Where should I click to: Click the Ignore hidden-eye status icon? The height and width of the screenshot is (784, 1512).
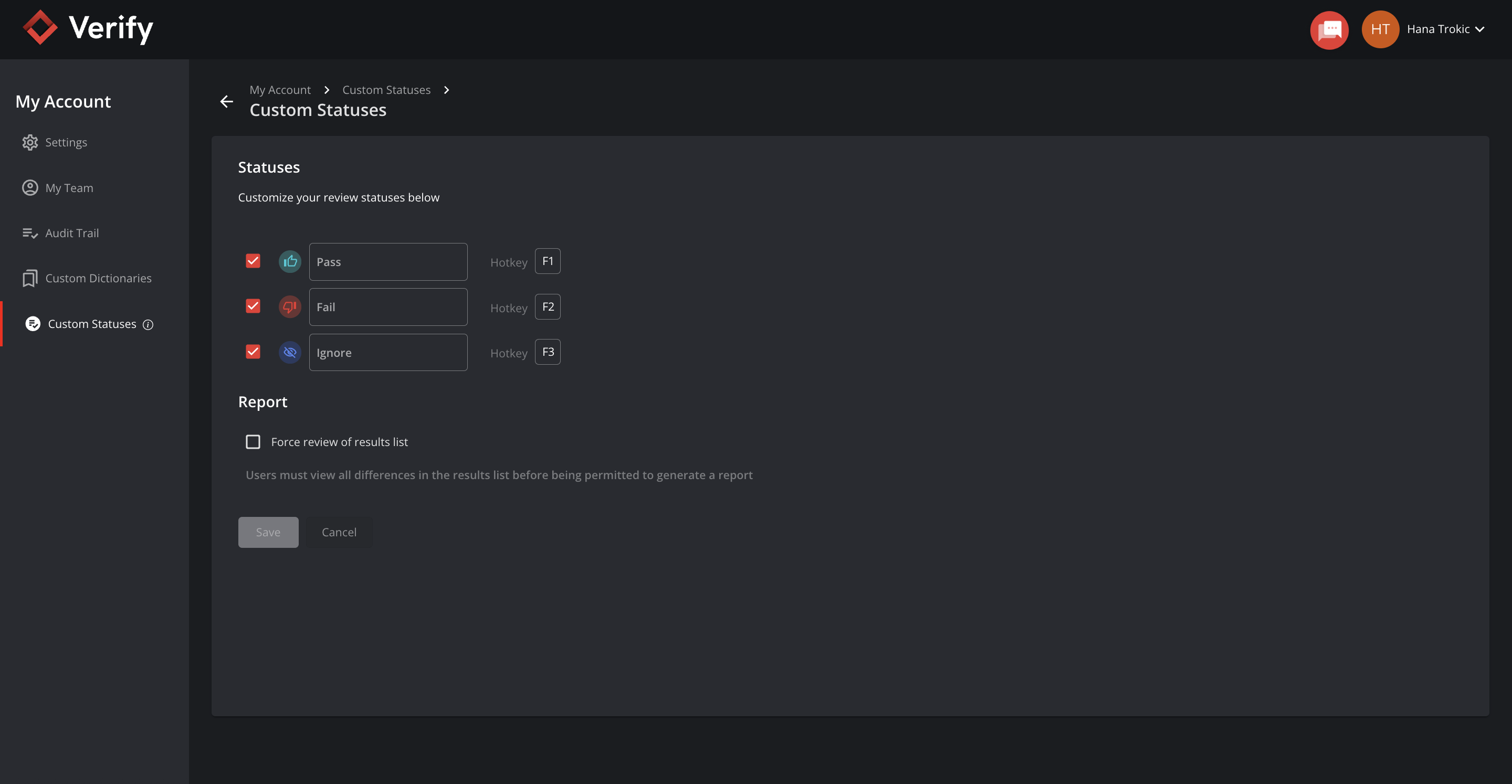pyautogui.click(x=290, y=352)
